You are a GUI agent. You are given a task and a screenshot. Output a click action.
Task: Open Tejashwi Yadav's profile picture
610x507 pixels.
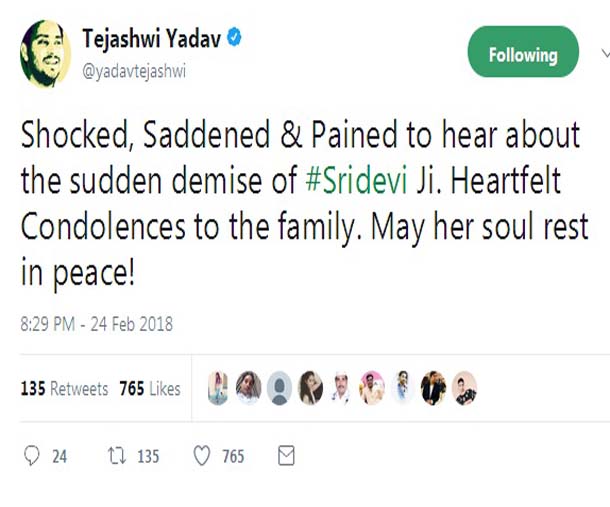pos(46,55)
